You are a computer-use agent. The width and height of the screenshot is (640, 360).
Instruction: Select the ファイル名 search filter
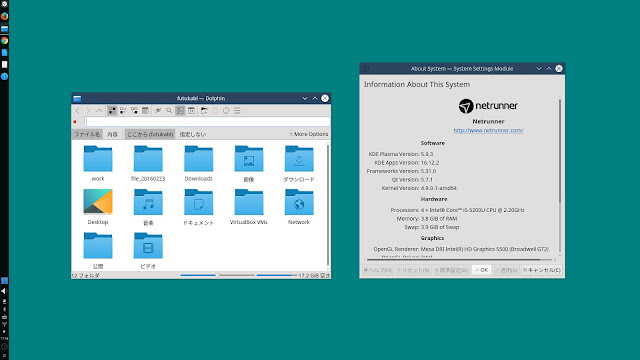tap(87, 134)
